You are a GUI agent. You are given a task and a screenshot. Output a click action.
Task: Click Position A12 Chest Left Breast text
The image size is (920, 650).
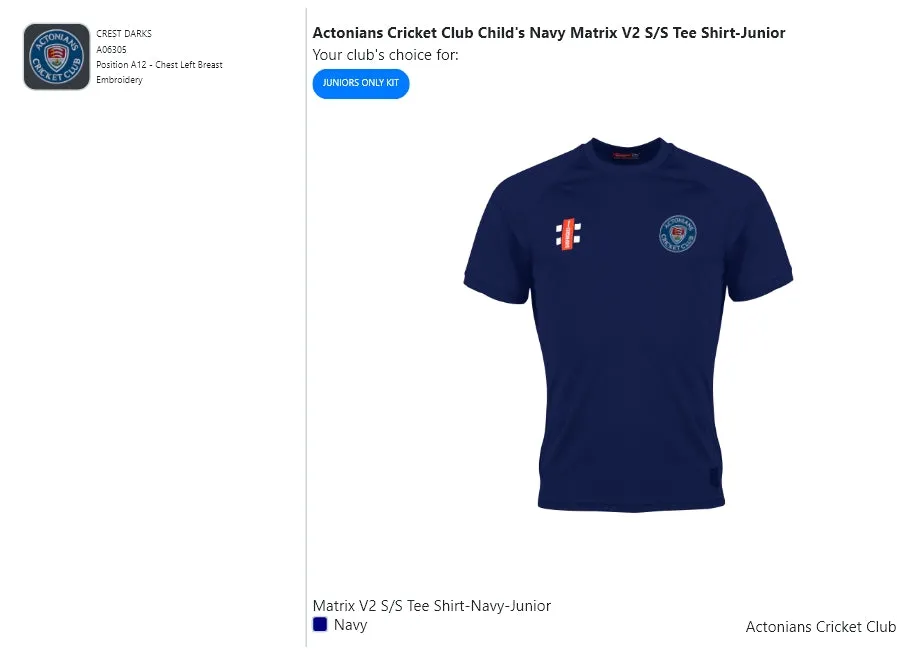click(x=159, y=65)
